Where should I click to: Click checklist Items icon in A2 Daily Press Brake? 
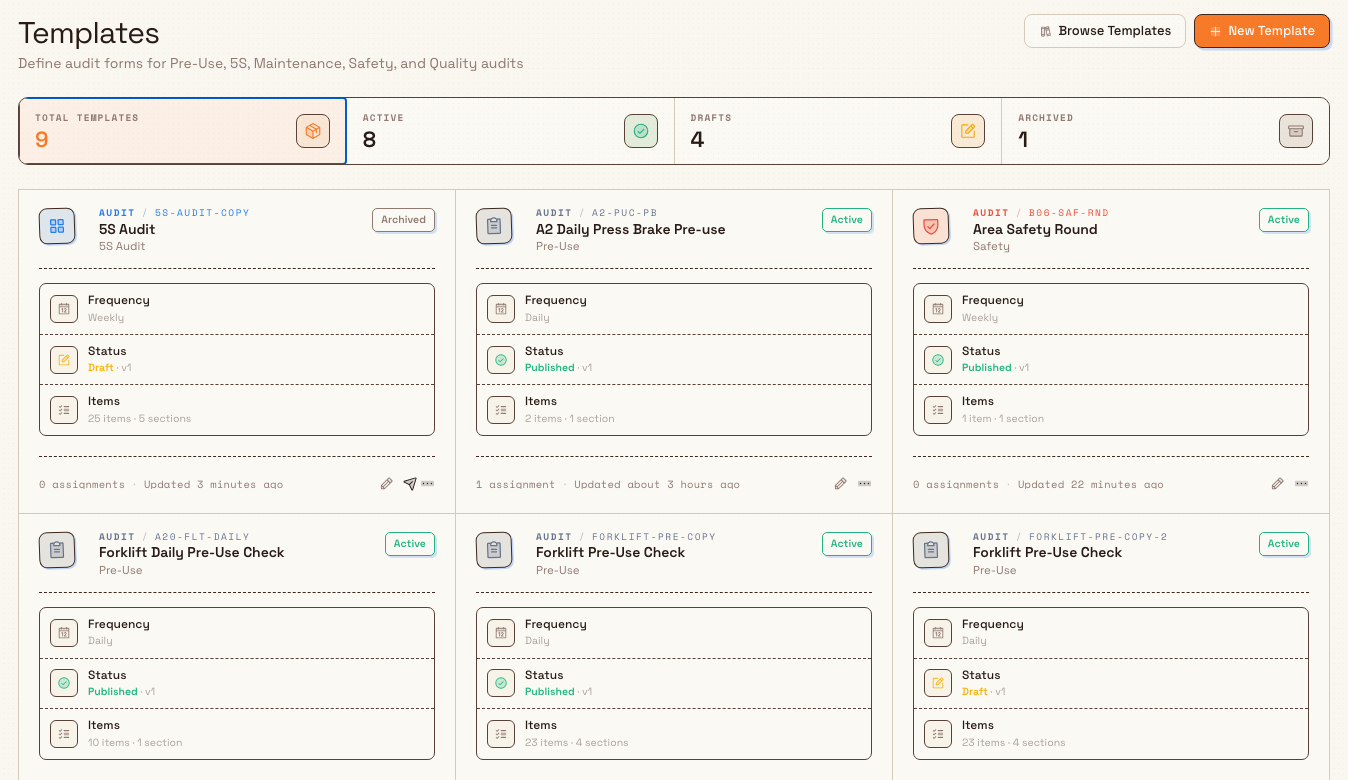pos(501,410)
